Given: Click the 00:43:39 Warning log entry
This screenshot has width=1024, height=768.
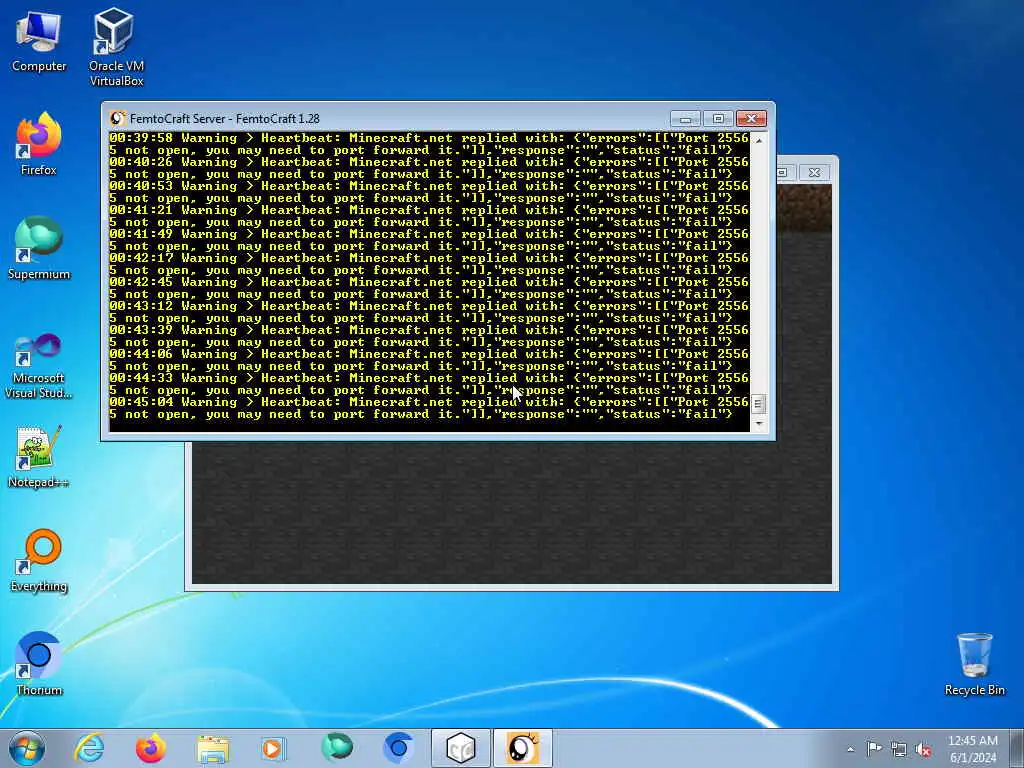Looking at the screenshot, I should tap(429, 336).
